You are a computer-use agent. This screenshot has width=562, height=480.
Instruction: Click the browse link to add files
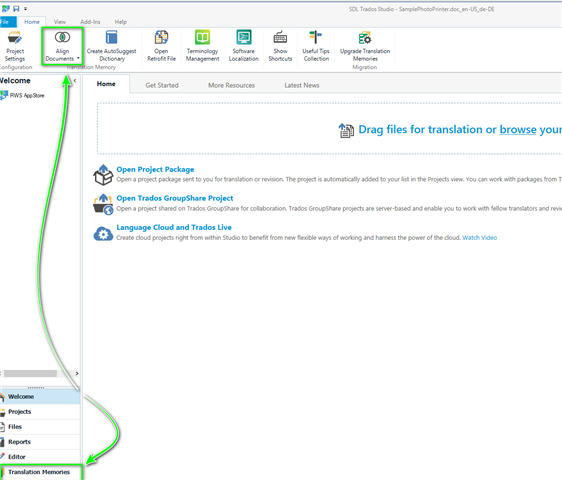518,129
